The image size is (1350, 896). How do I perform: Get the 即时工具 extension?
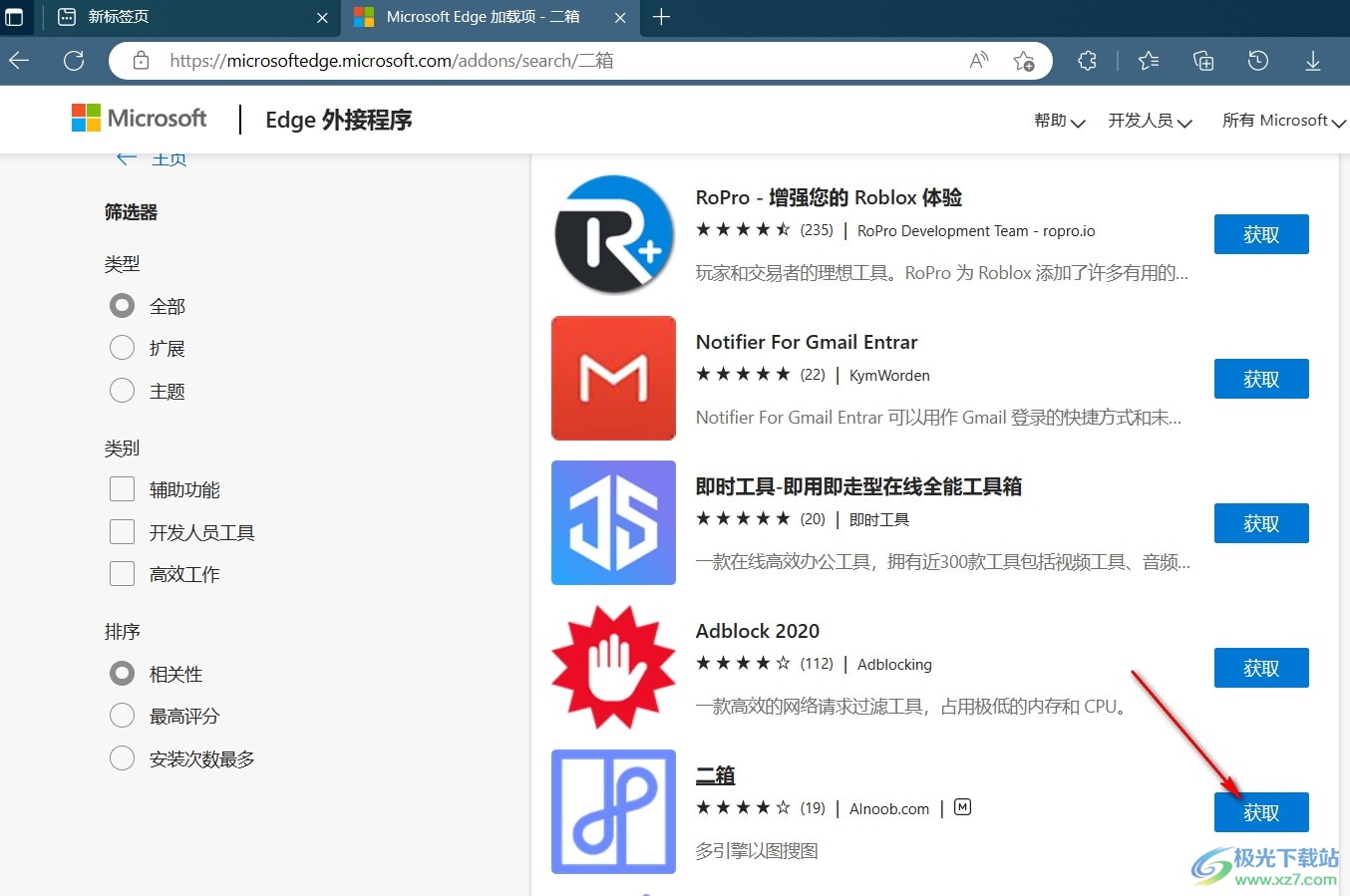pyautogui.click(x=1261, y=523)
